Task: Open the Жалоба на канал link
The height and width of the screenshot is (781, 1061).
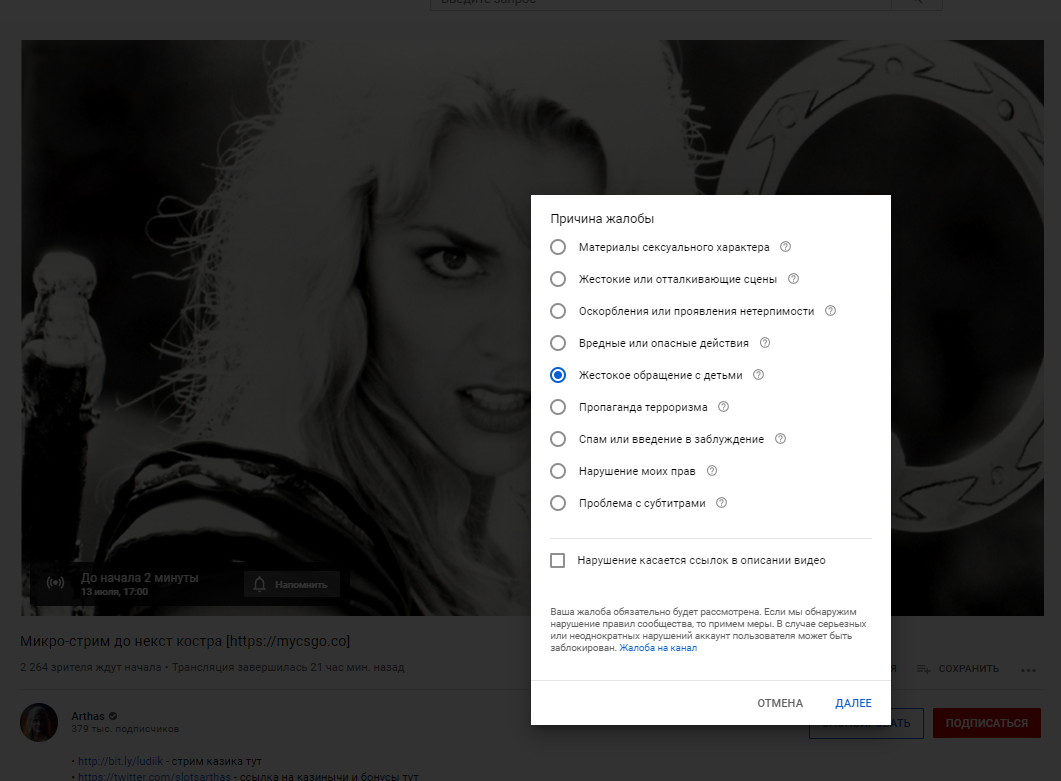Action: point(657,648)
